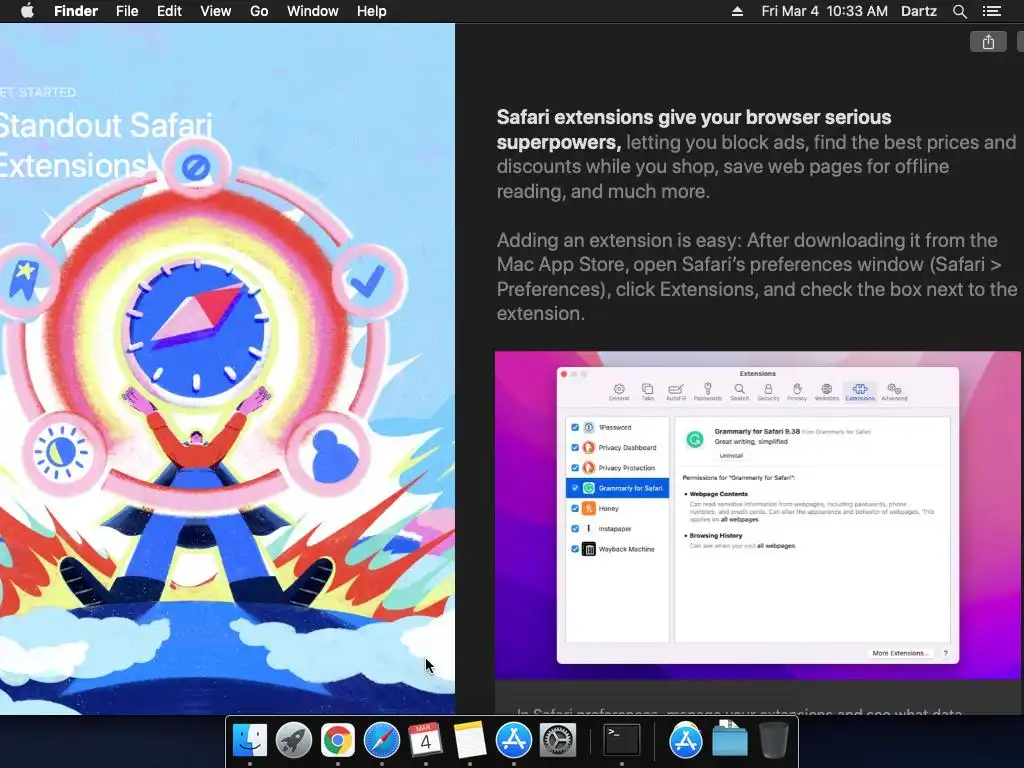The height and width of the screenshot is (768, 1024).
Task: Open the Apple menu
Action: coord(27,11)
